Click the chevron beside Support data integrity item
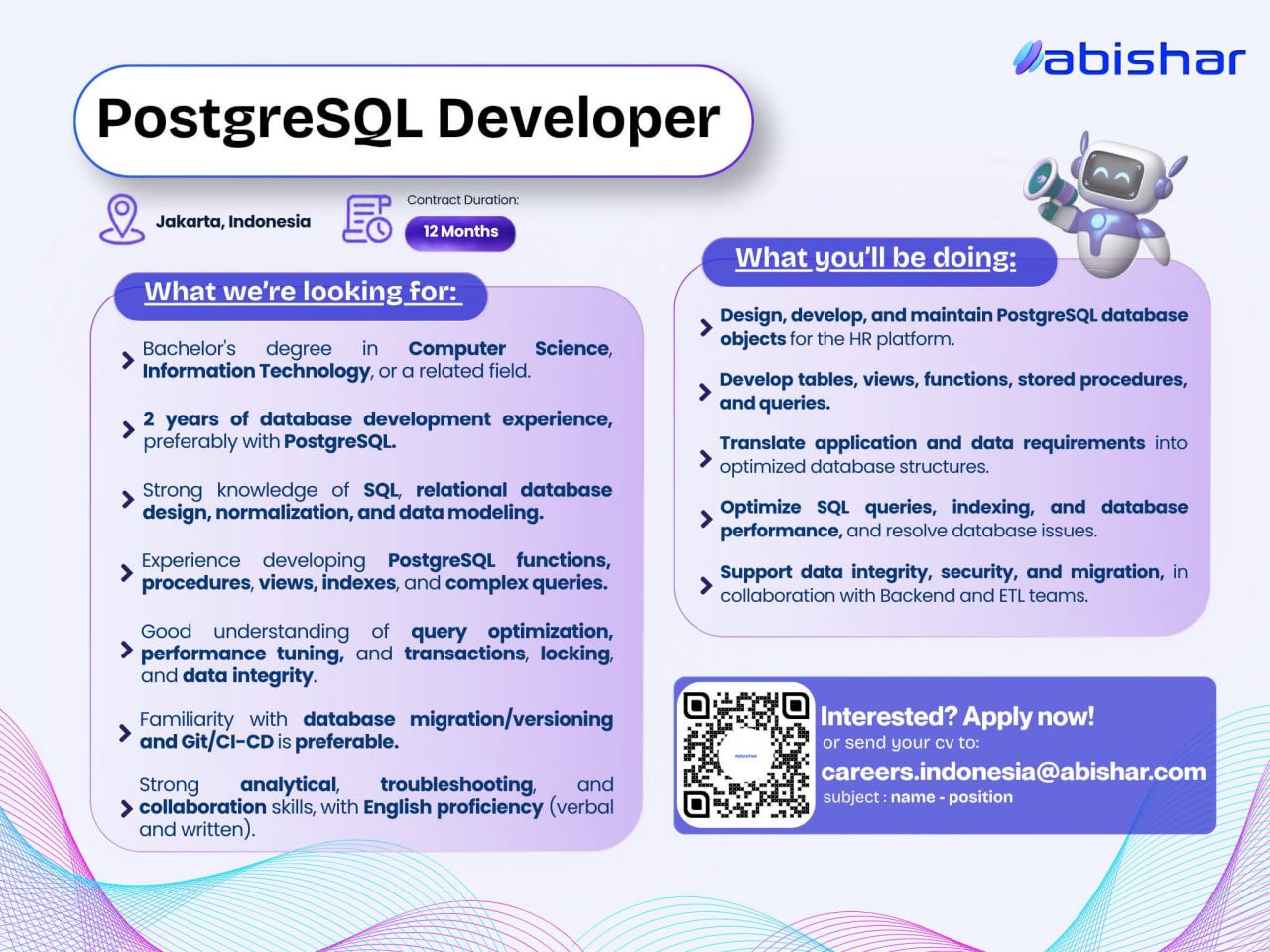Viewport: 1270px width, 952px height. tap(706, 584)
